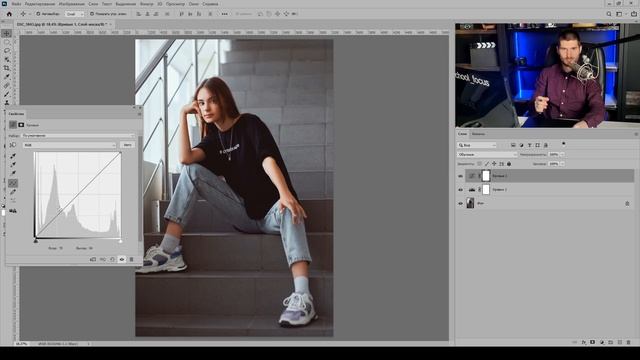Click delete layer trash icon in Layers footer
Image resolution: width=640 pixels, height=360 pixels.
click(629, 342)
